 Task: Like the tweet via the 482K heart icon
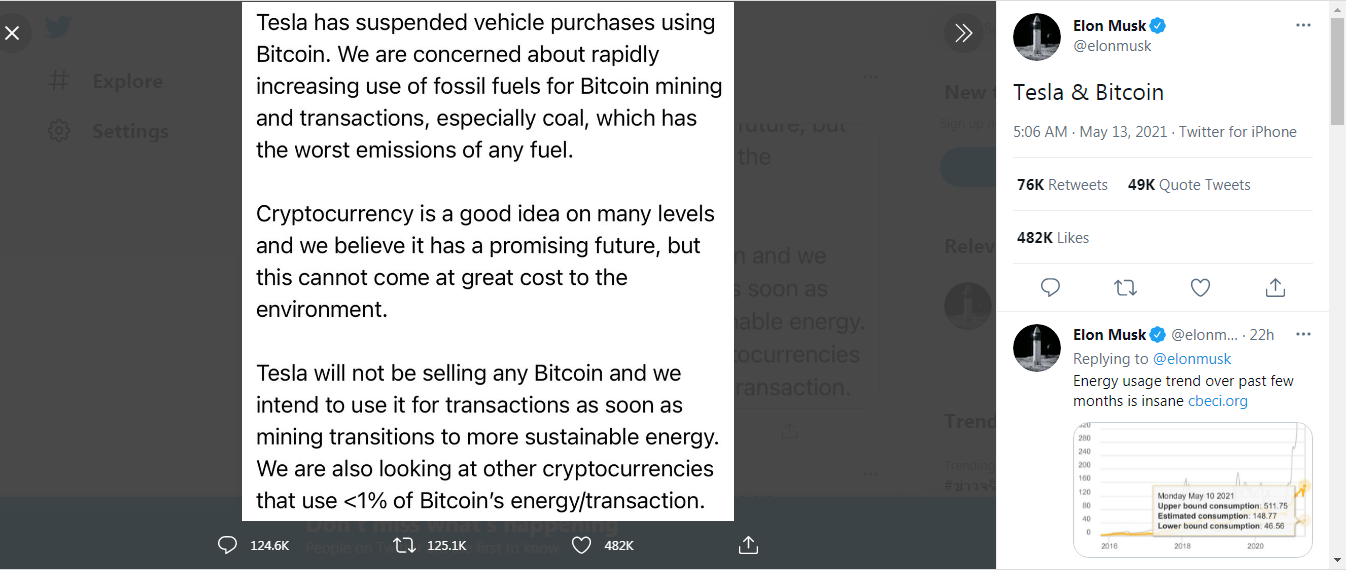(x=582, y=545)
